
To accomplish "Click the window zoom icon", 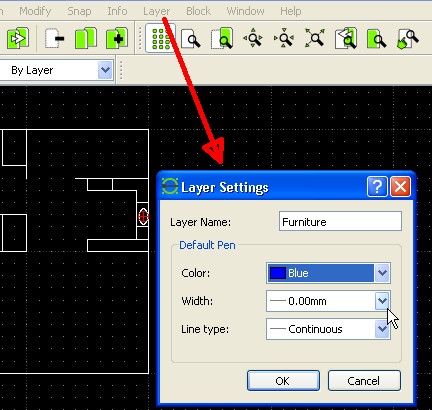I will (x=377, y=38).
